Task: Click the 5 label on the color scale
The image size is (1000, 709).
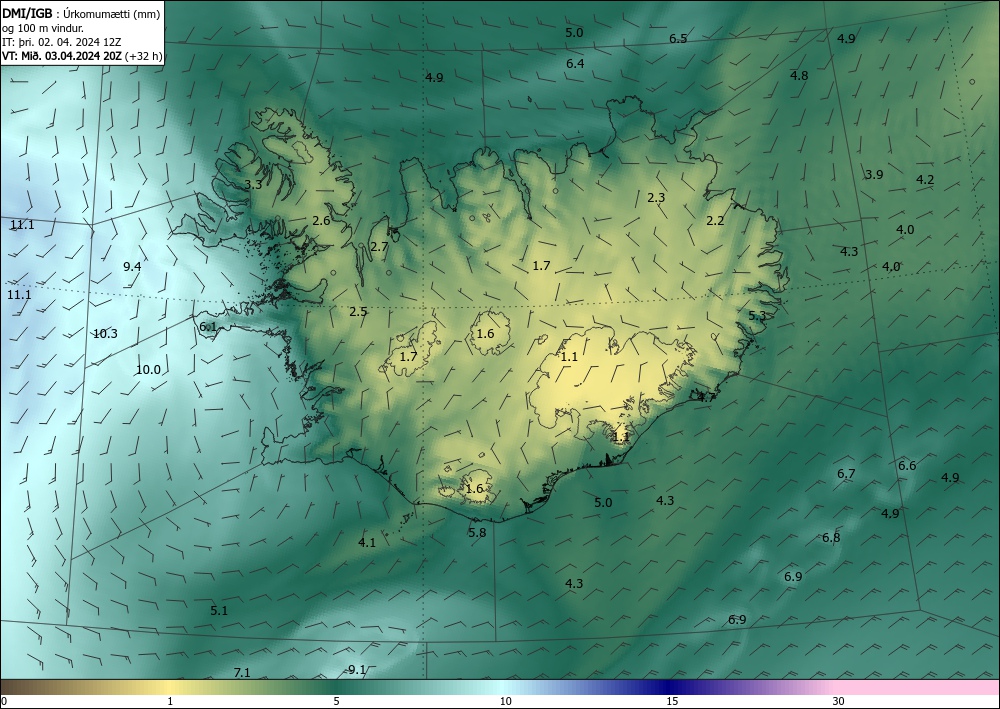Action: [336, 701]
